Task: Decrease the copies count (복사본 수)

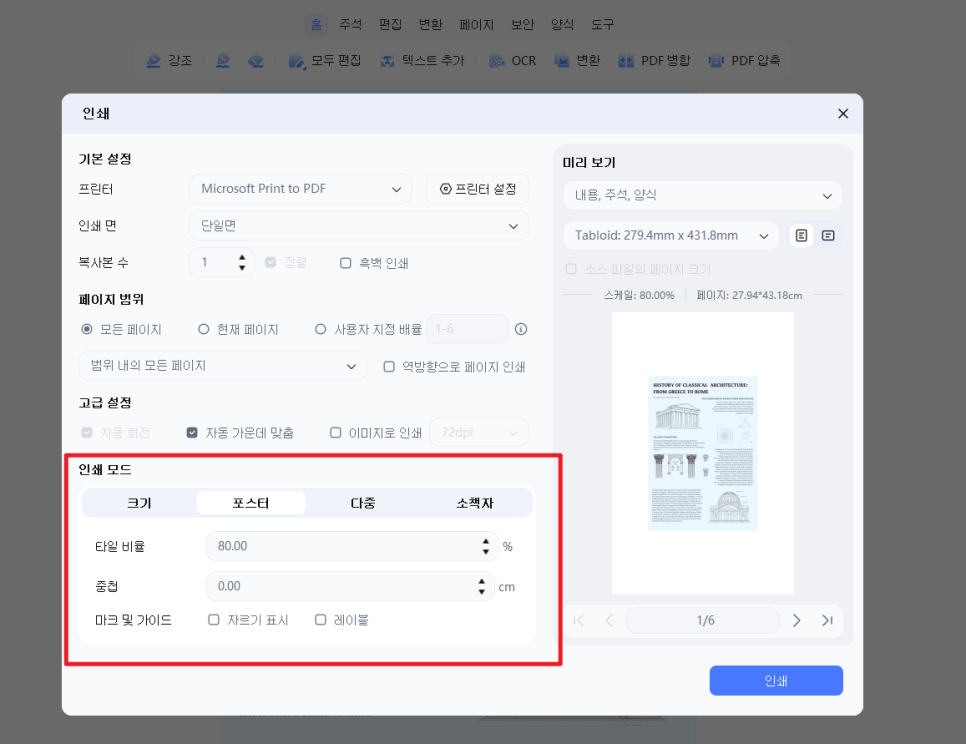Action: (242, 268)
